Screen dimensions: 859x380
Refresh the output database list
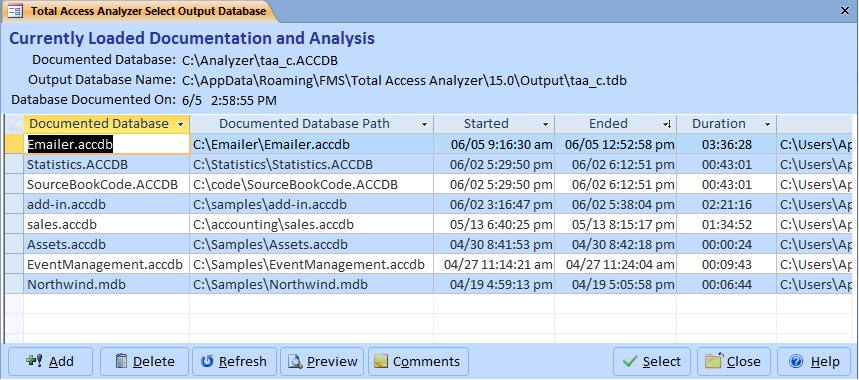pyautogui.click(x=234, y=361)
